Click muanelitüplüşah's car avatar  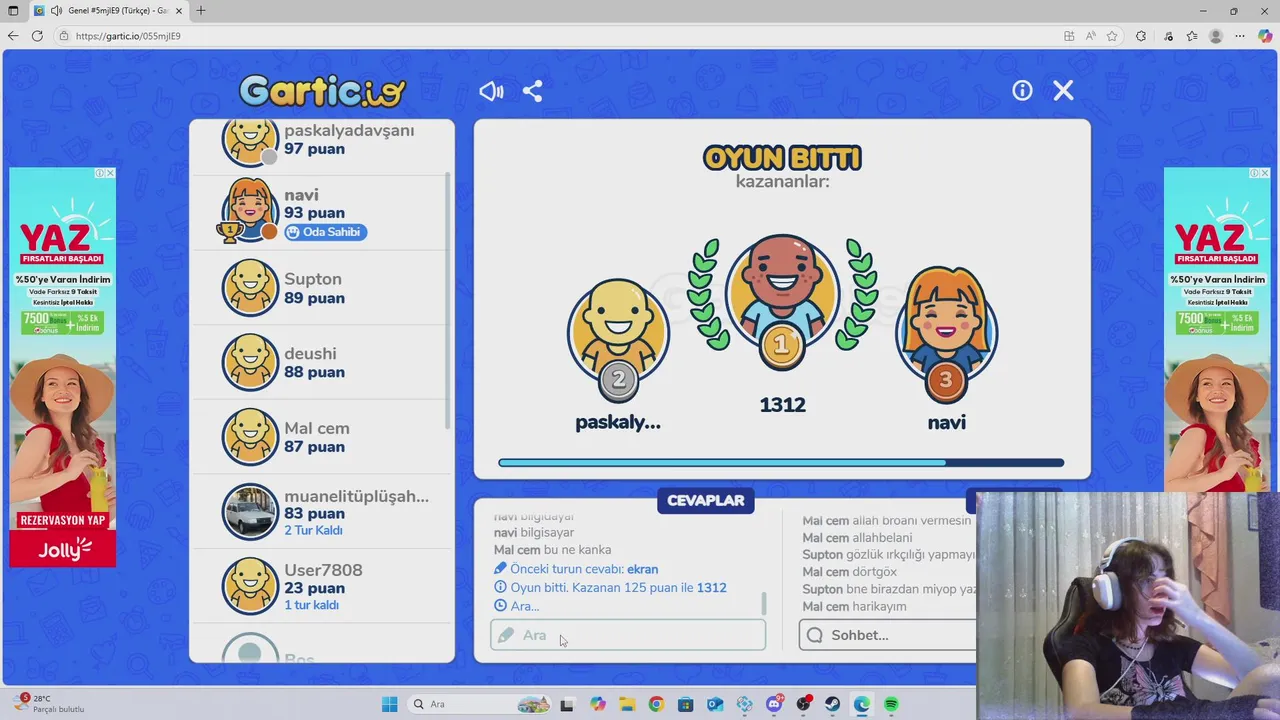coord(250,512)
